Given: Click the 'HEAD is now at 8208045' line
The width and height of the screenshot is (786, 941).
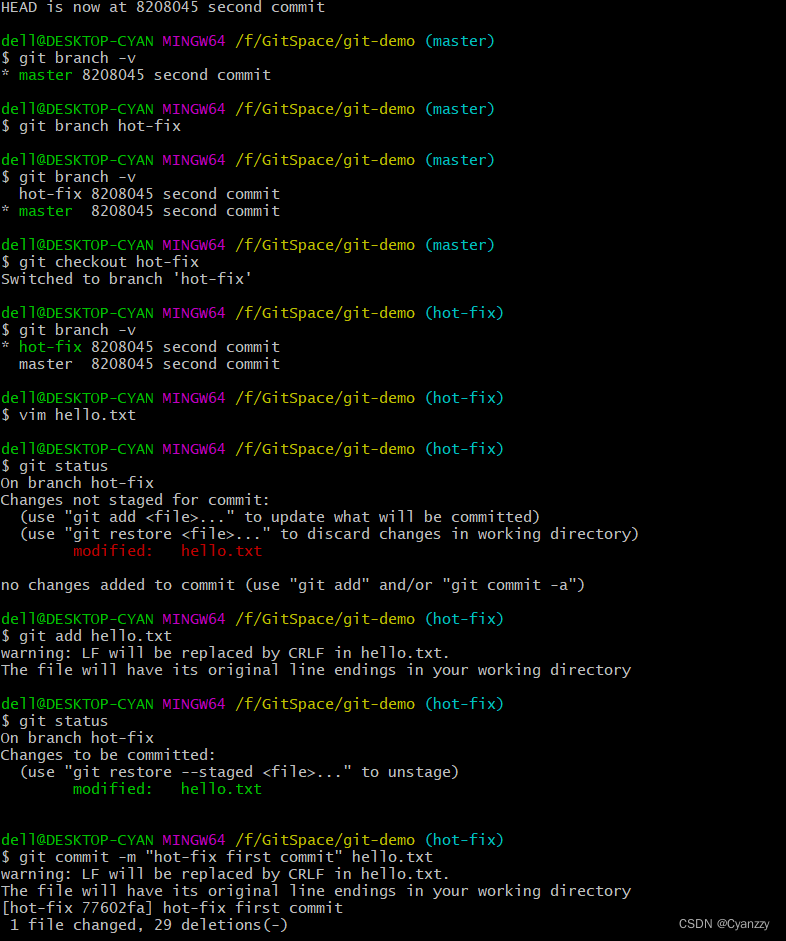Looking at the screenshot, I should pos(163,7).
